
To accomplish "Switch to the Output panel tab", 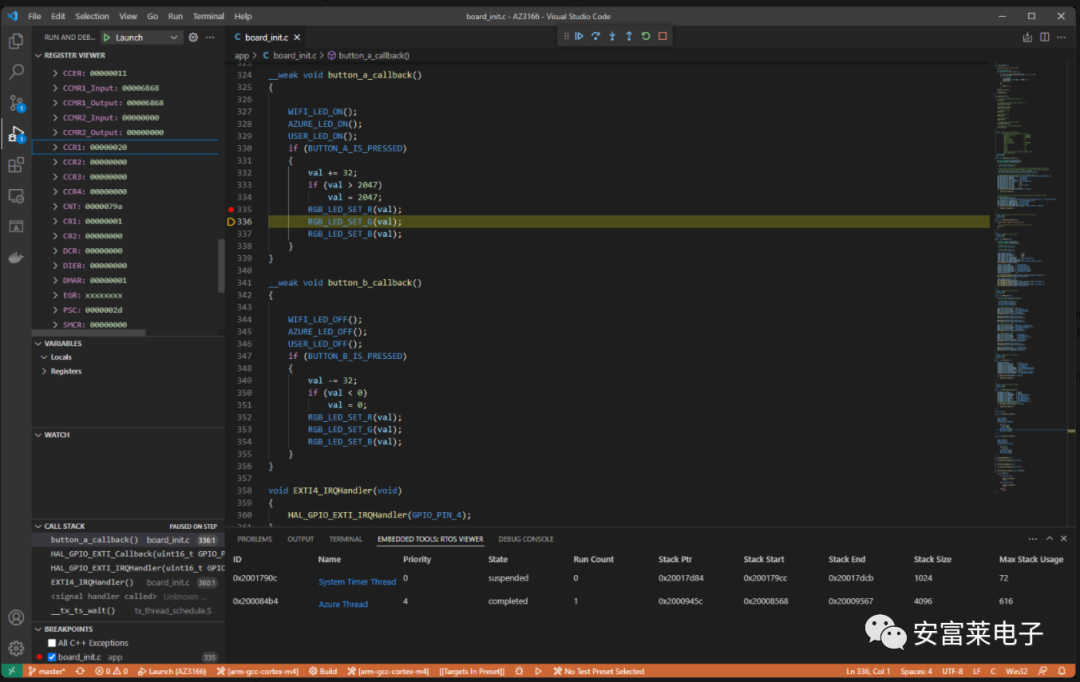I will [x=300, y=539].
